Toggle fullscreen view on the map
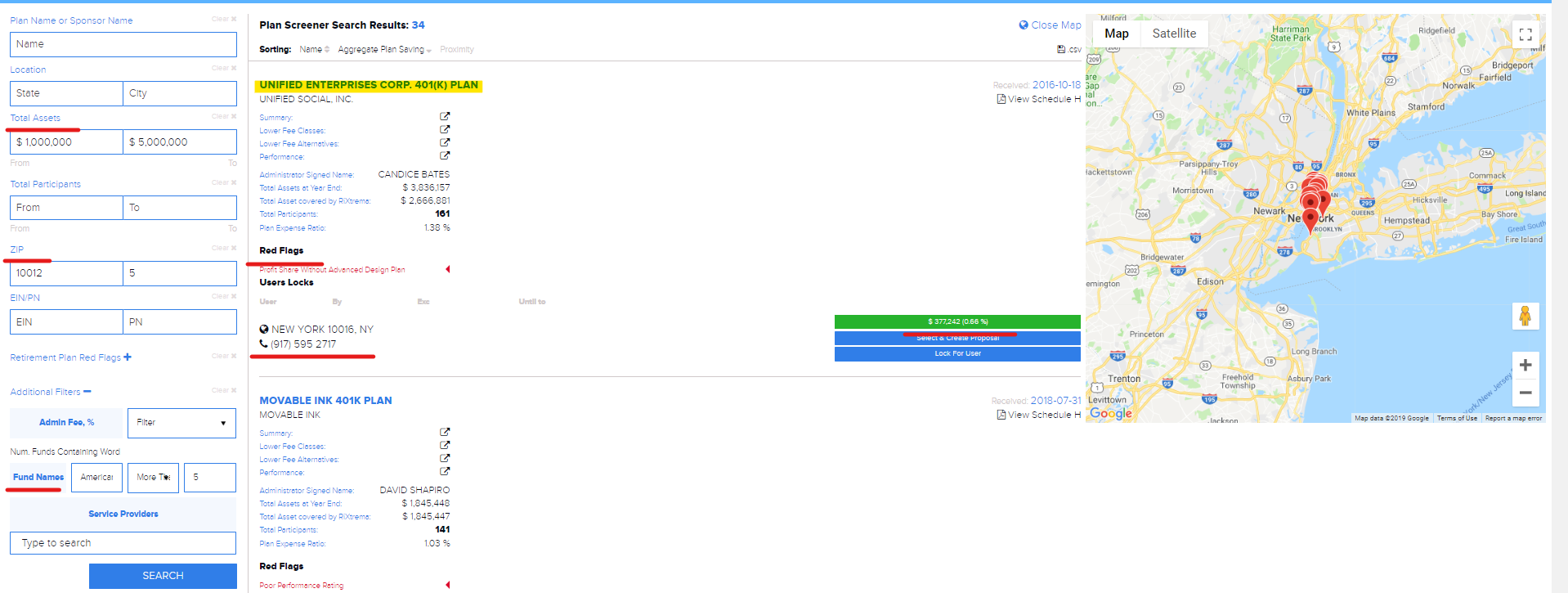1568x593 pixels. pos(1525,34)
